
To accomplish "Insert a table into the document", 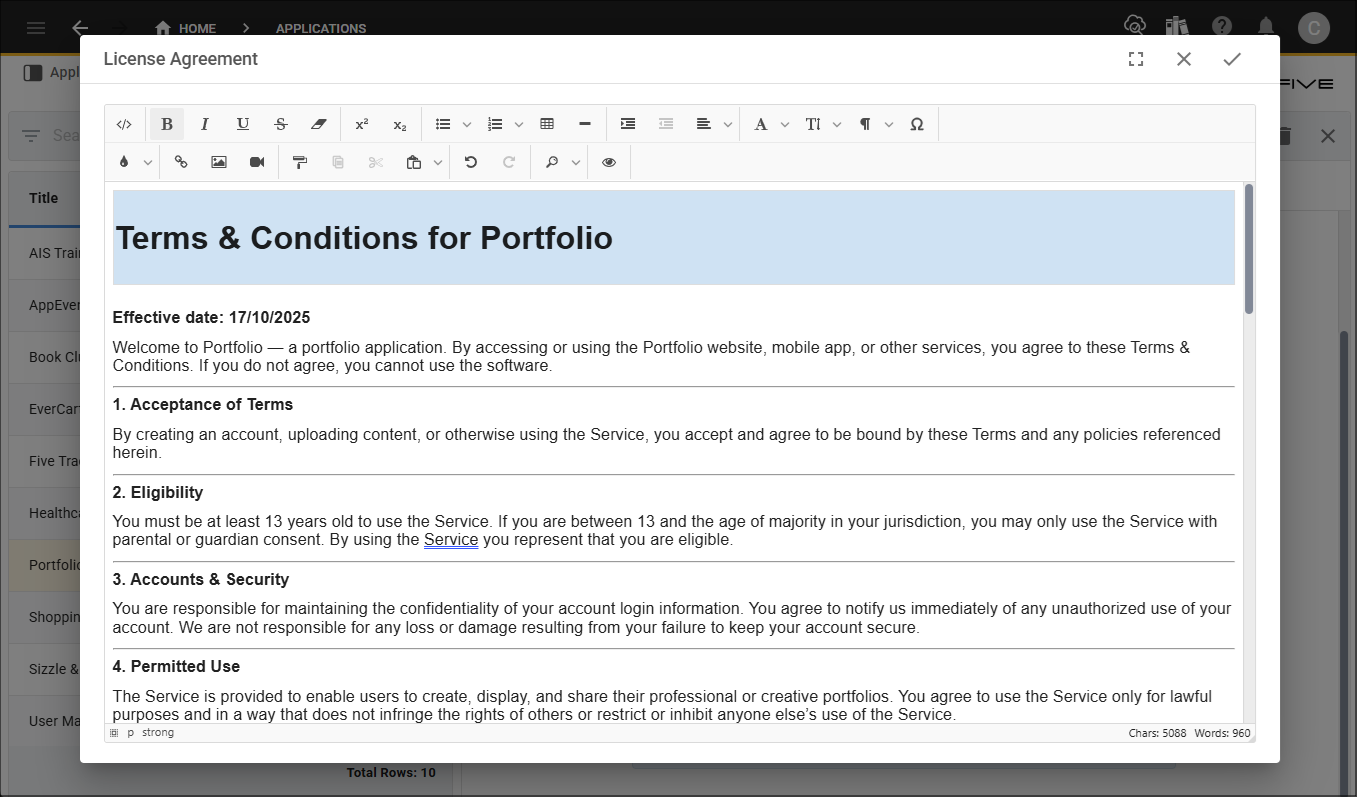I will (x=547, y=124).
